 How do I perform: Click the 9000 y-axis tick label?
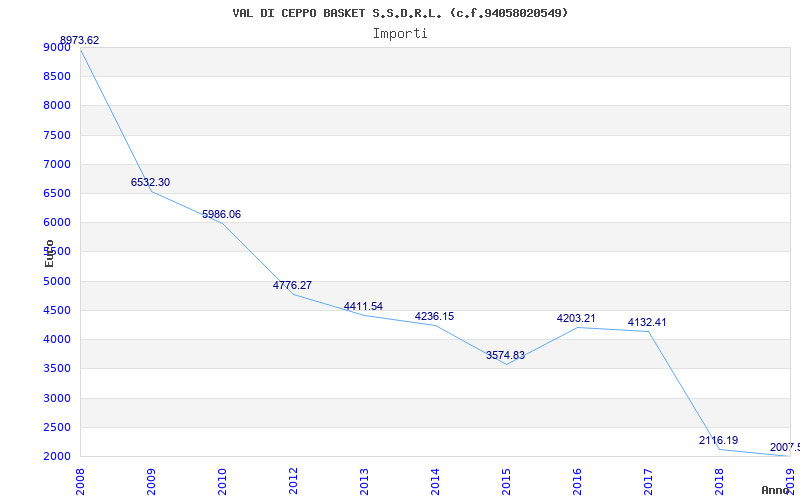pyautogui.click(x=57, y=47)
